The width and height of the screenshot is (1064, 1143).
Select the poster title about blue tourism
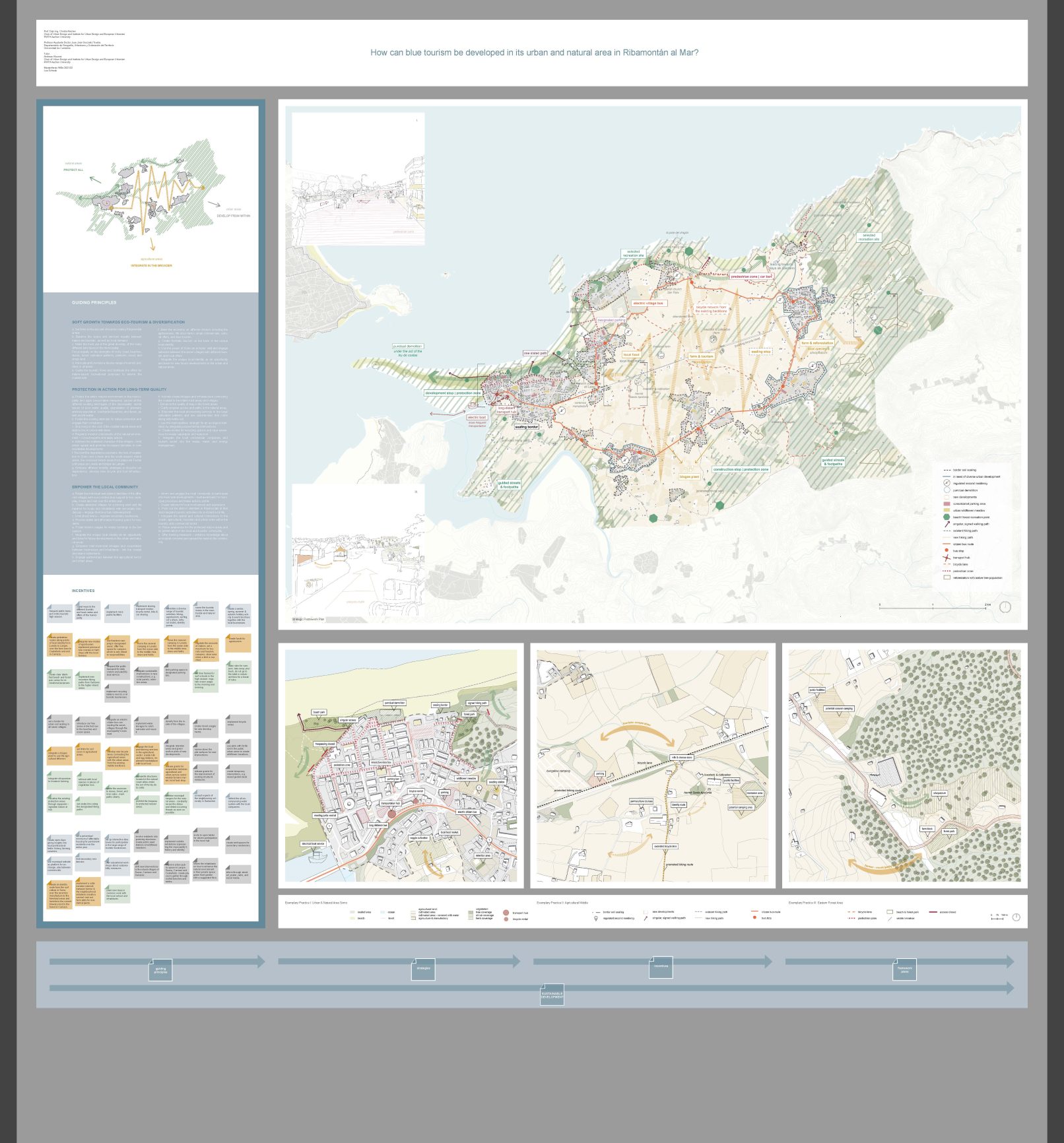tap(534, 53)
